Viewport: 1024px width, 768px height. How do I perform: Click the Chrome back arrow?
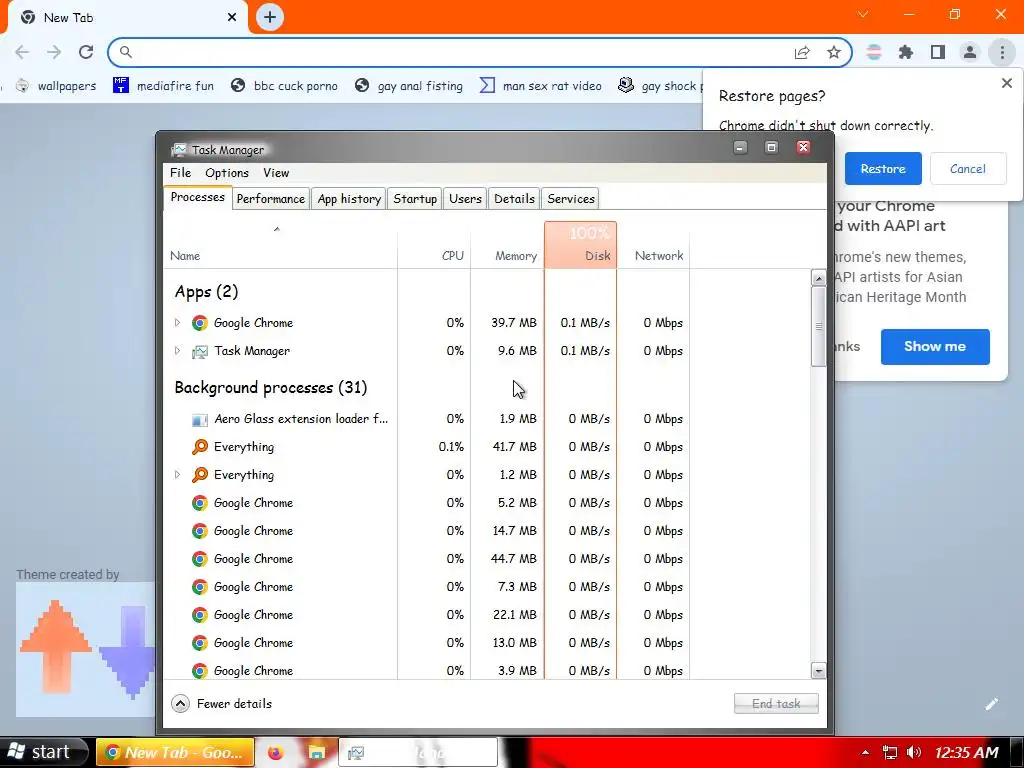point(22,52)
